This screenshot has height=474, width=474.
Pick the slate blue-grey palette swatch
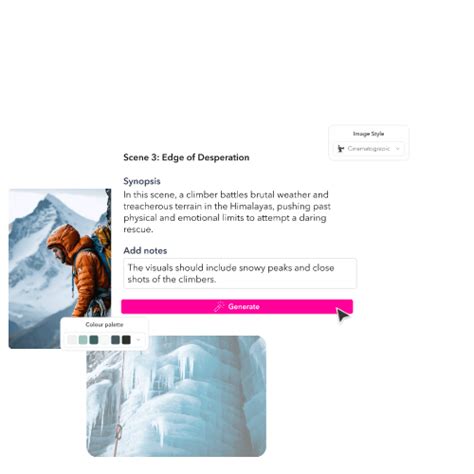coord(115,340)
